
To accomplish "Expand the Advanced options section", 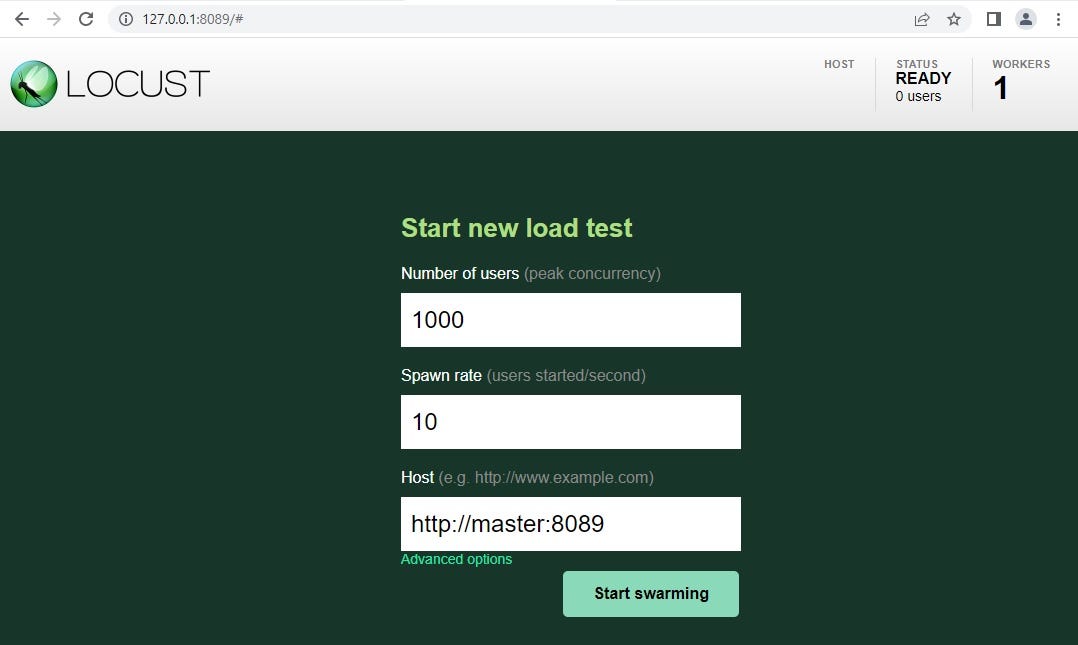I will pos(456,559).
